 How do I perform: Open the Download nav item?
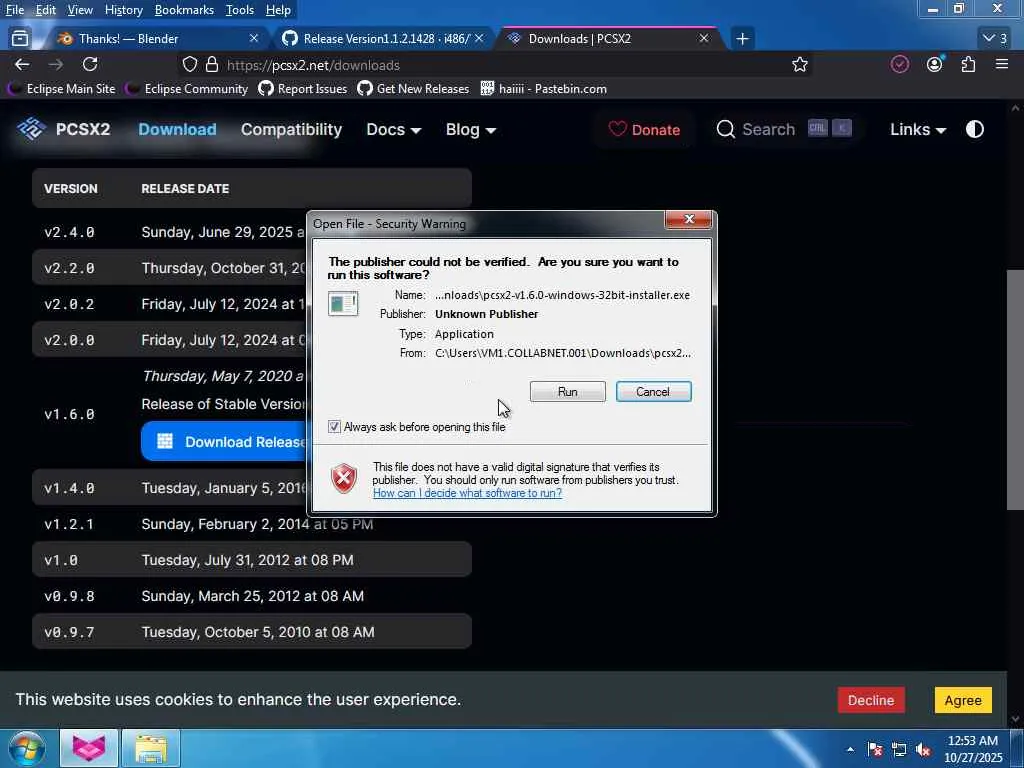(177, 129)
